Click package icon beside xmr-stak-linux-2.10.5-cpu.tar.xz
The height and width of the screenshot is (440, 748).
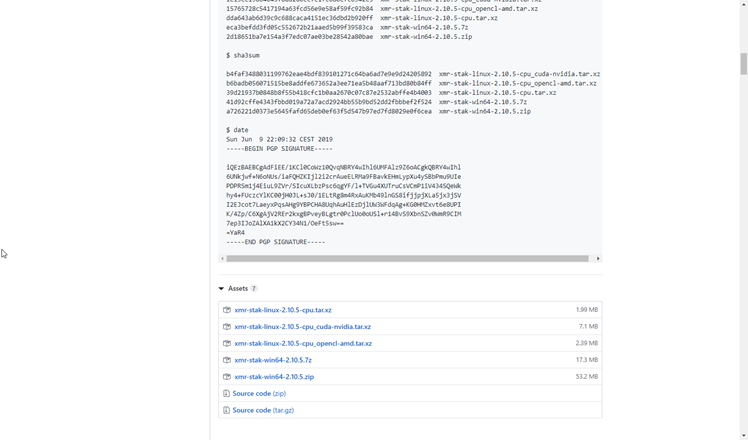(x=227, y=310)
